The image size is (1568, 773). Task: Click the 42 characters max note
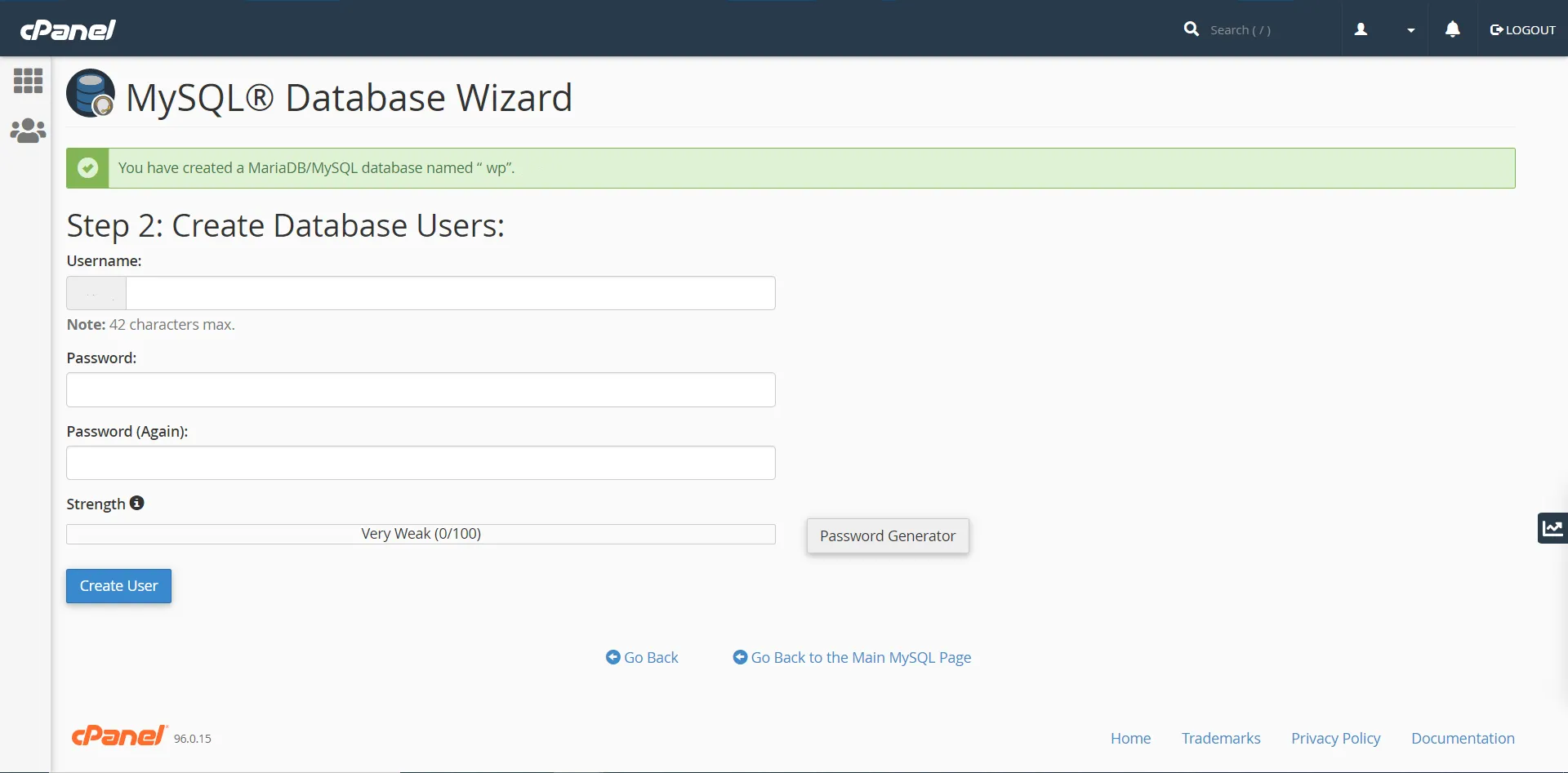click(x=150, y=325)
